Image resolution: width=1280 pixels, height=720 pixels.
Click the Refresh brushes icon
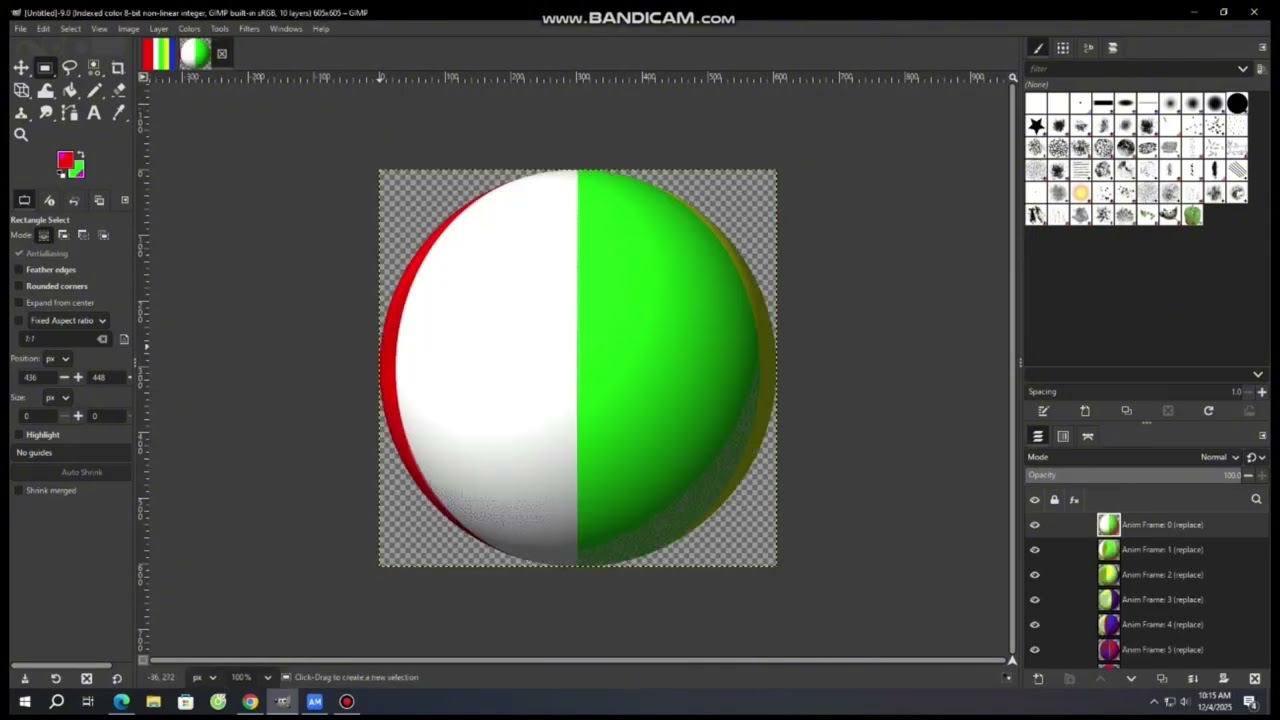click(1208, 411)
